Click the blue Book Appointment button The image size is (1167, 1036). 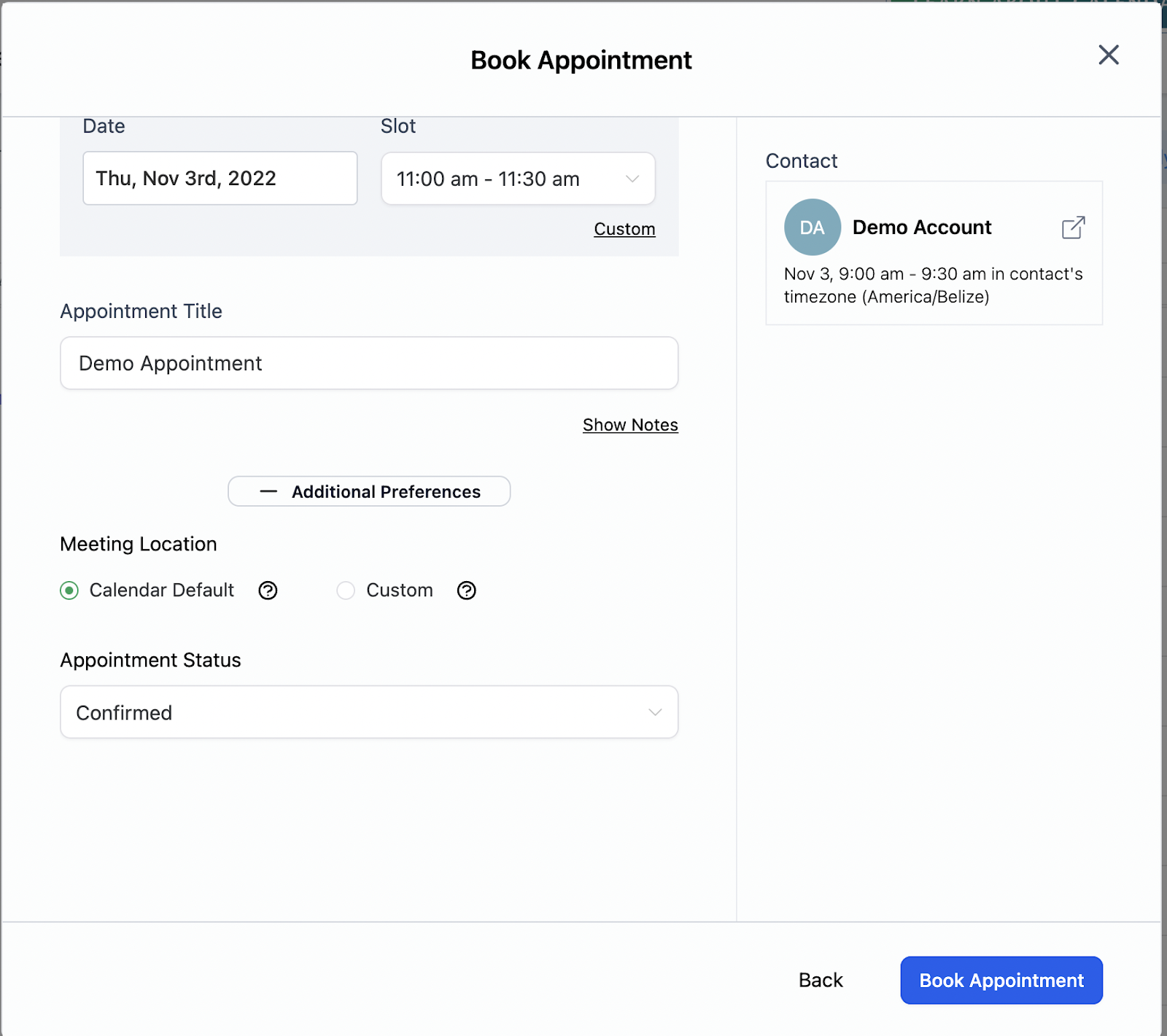pos(1001,981)
